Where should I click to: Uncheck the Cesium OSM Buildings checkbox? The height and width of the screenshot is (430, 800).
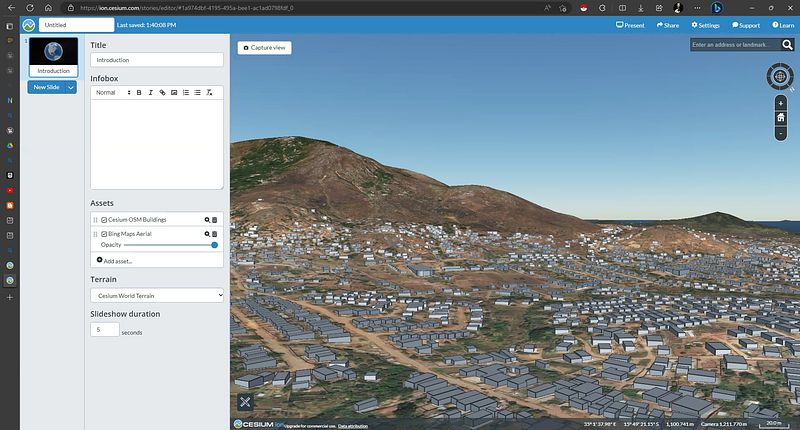(104, 219)
